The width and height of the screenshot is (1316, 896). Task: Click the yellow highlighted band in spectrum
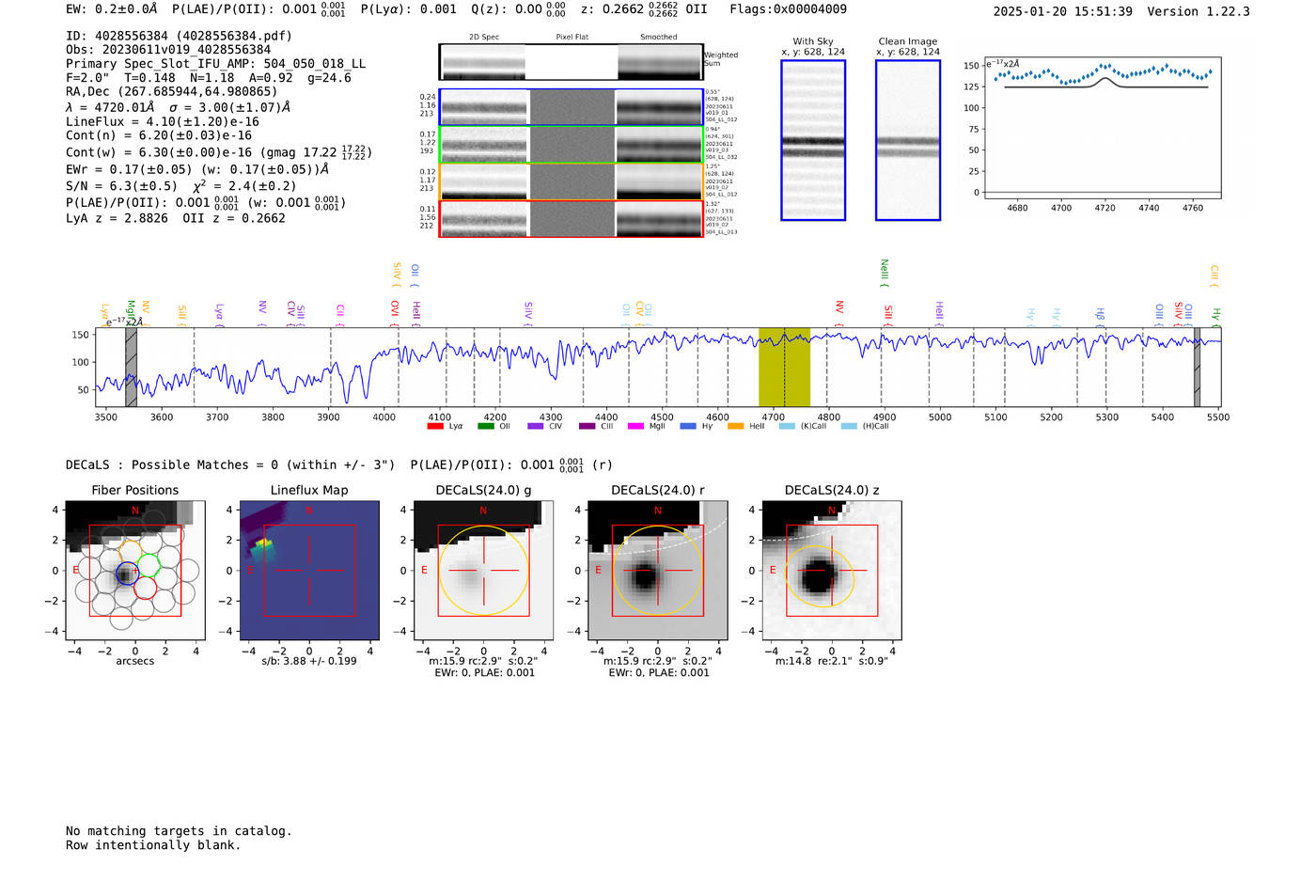point(784,367)
